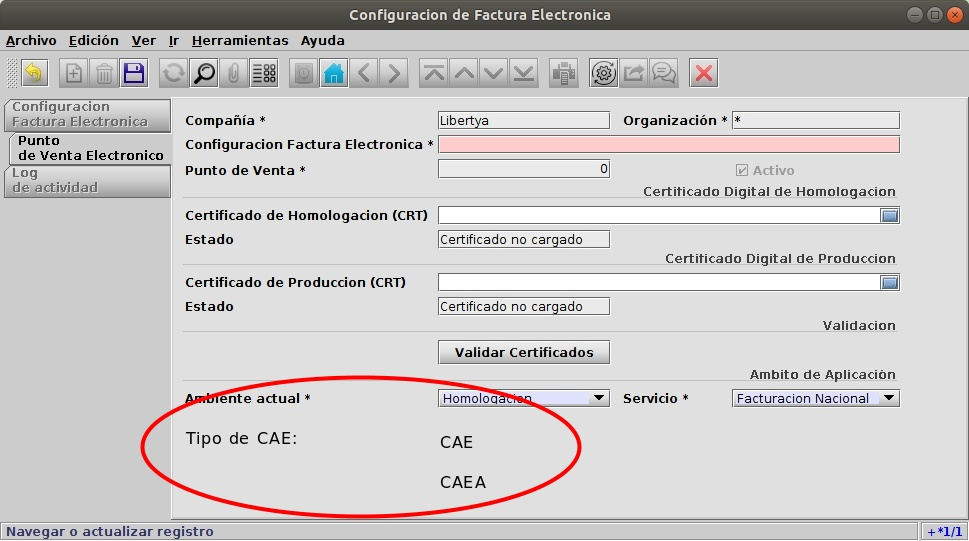
Task: Toggle the Activo checkbox
Action: pyautogui.click(x=742, y=170)
